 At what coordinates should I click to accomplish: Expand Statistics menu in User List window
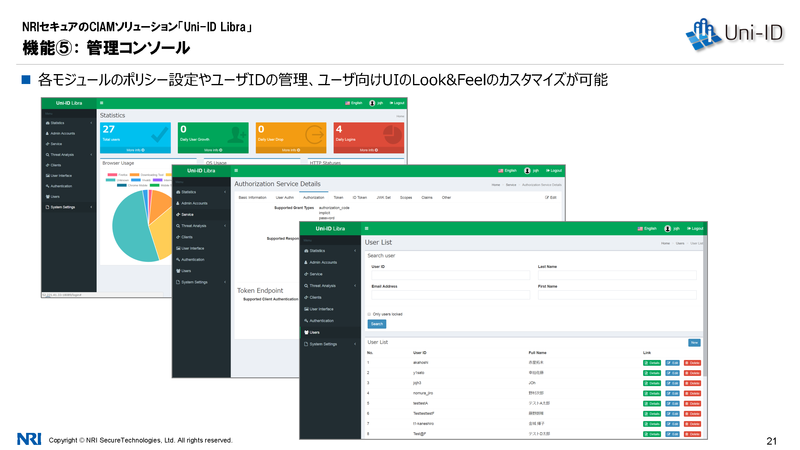pos(330,251)
